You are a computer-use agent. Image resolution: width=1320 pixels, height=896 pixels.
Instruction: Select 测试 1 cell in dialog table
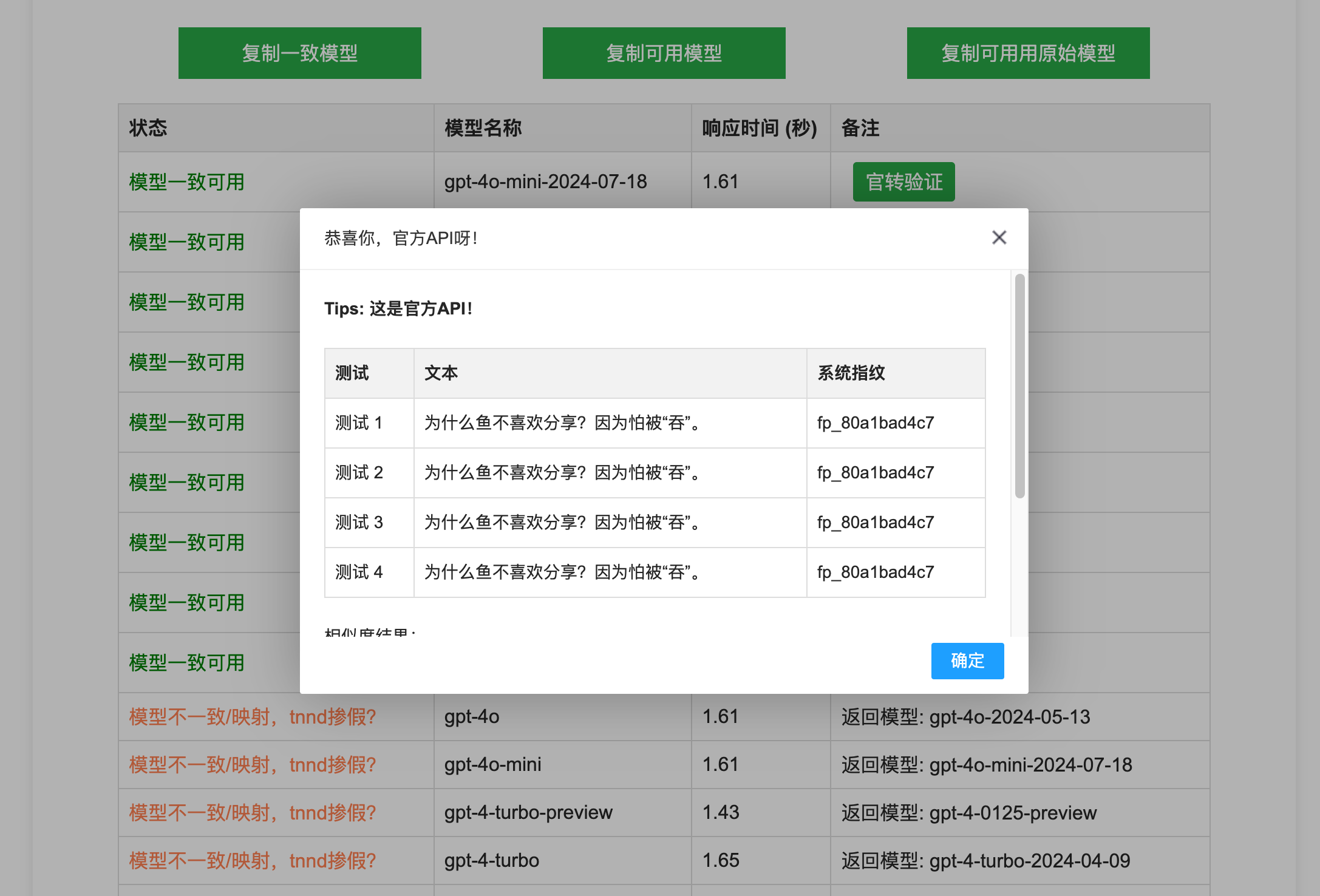[x=369, y=423]
